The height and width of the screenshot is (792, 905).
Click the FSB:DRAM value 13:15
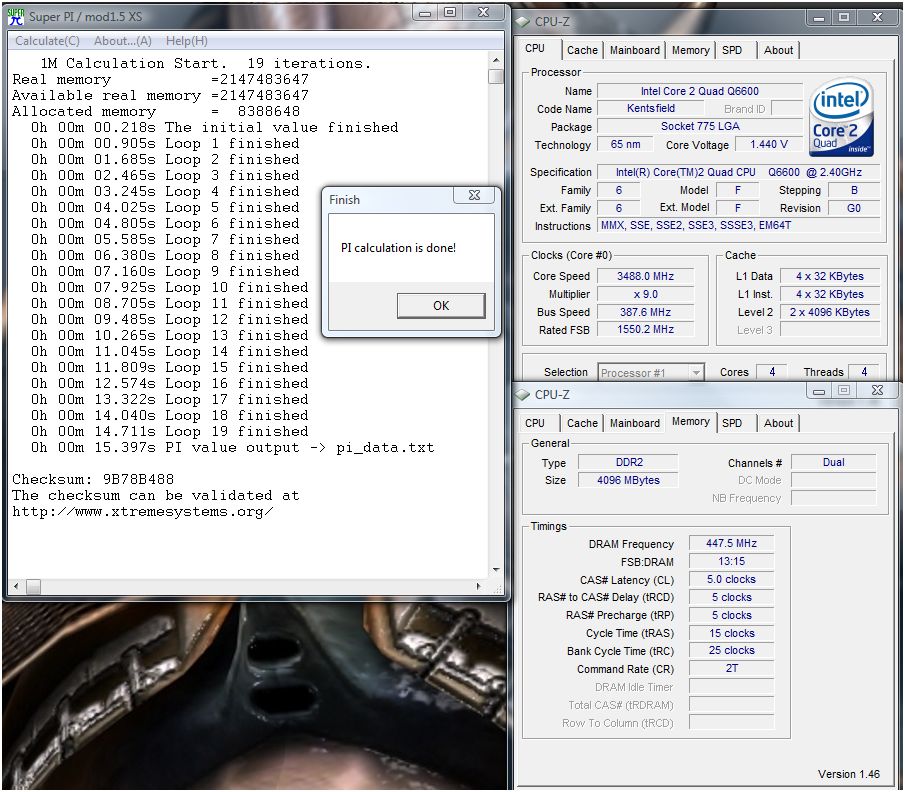tap(731, 561)
